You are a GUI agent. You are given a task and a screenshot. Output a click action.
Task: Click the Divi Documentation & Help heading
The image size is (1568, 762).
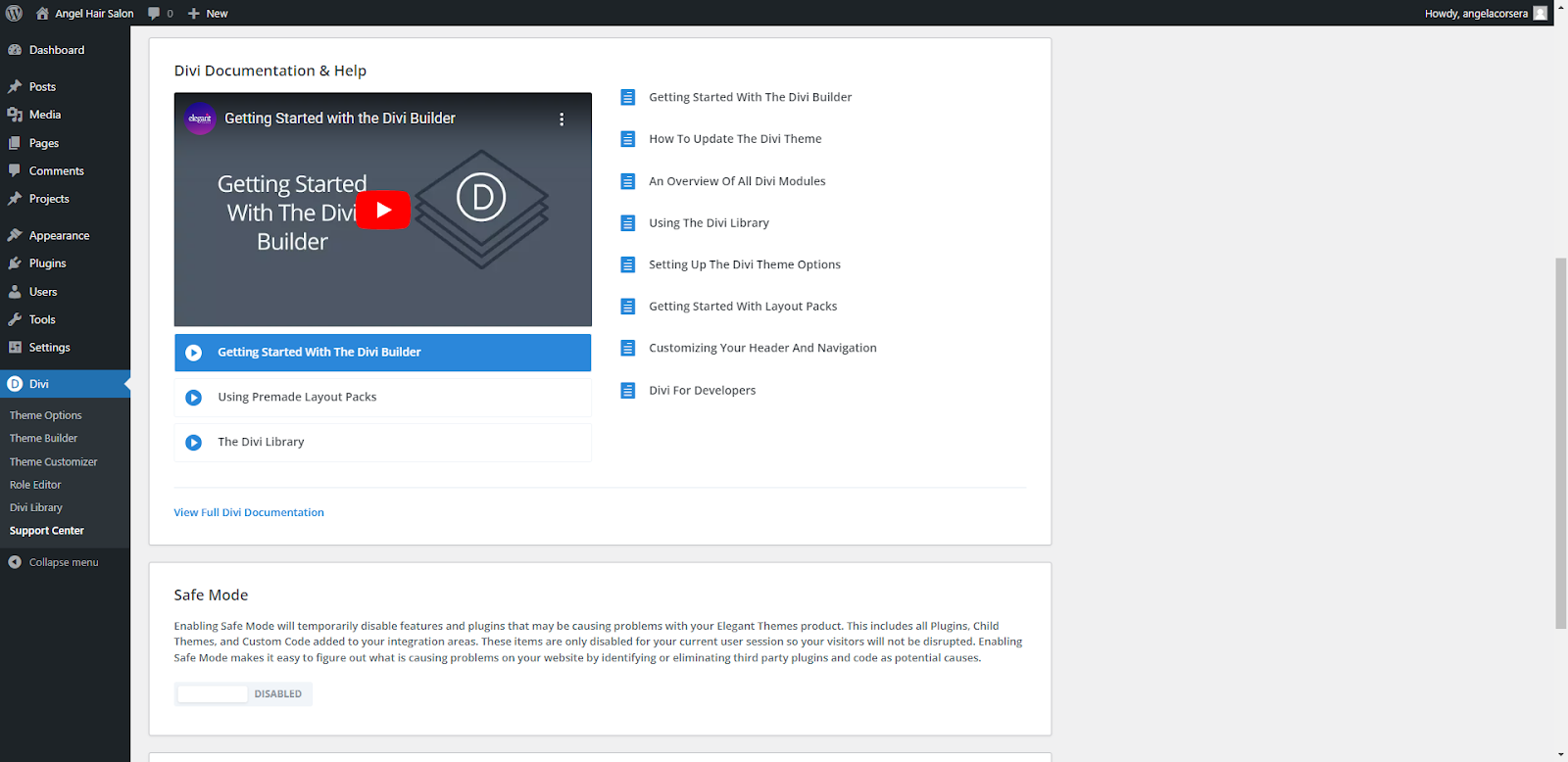coord(270,71)
